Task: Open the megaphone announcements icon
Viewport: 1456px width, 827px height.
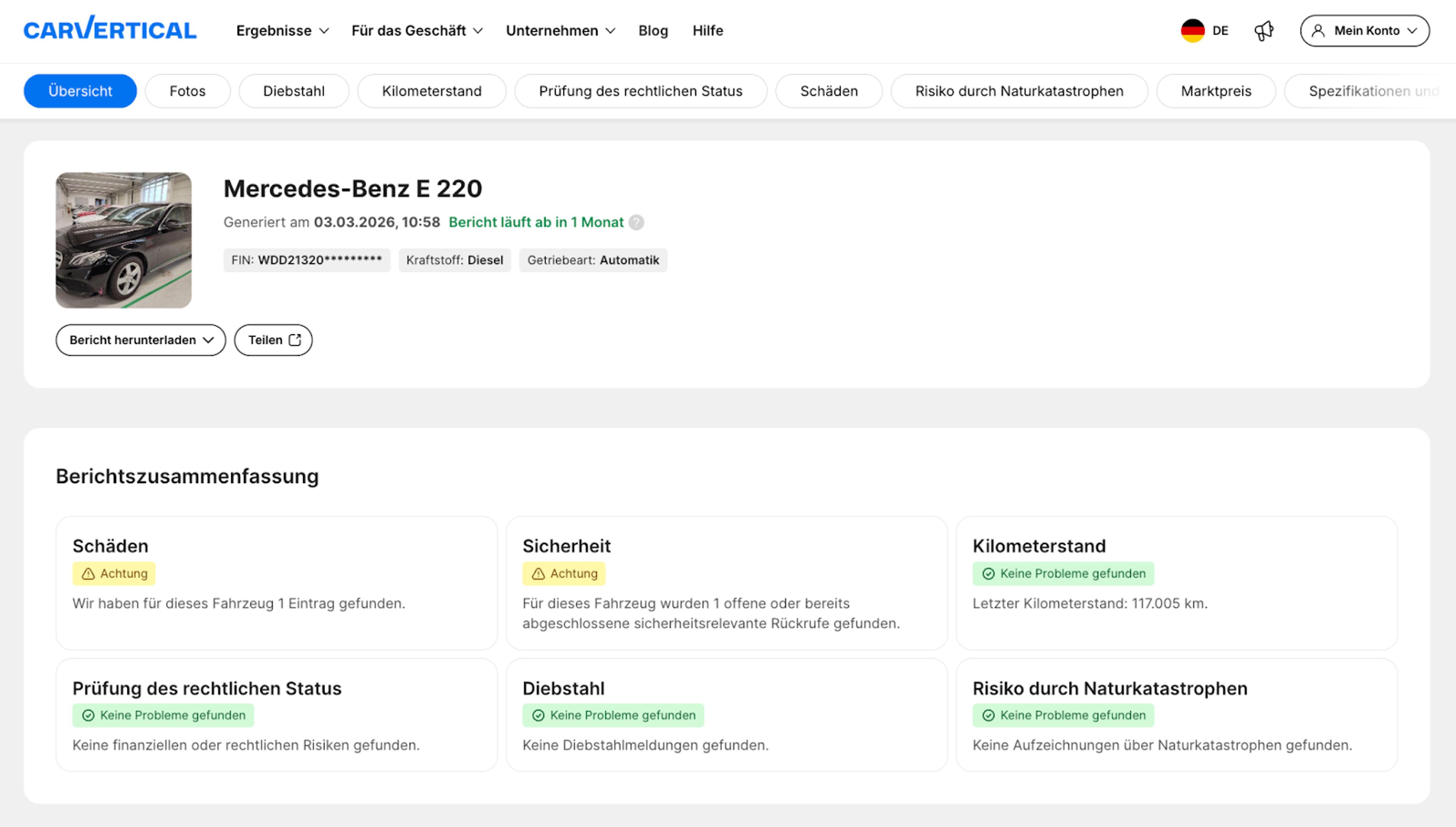Action: tap(1263, 31)
